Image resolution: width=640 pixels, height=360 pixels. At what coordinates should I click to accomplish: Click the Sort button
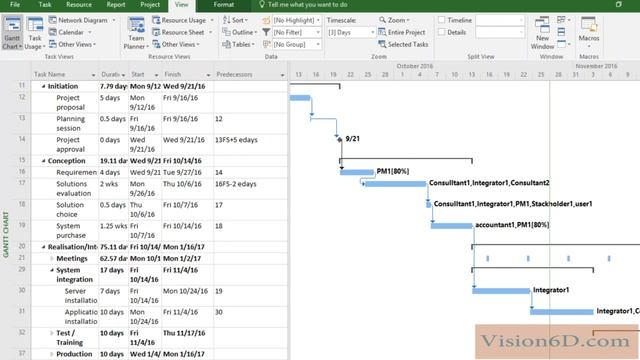coord(235,20)
